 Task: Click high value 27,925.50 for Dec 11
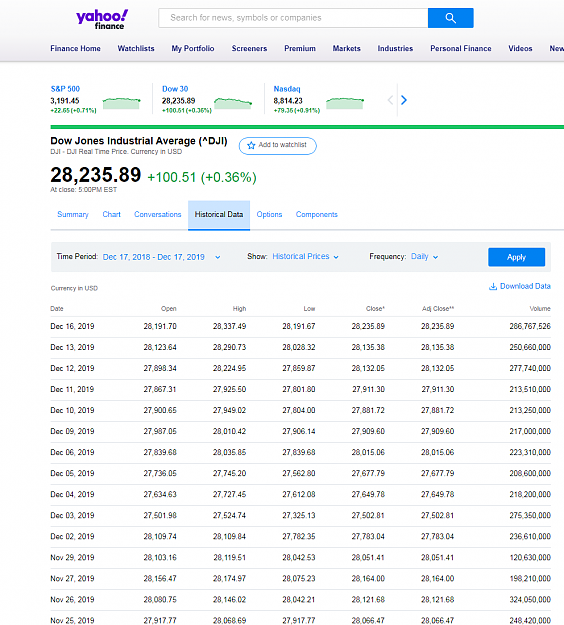point(230,389)
